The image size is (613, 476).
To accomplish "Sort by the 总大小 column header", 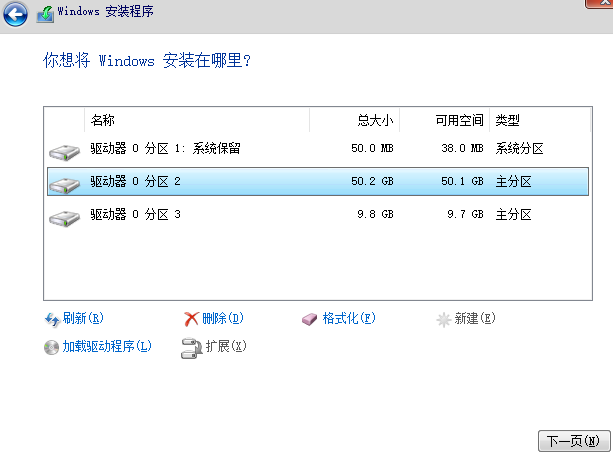I will click(x=375, y=120).
